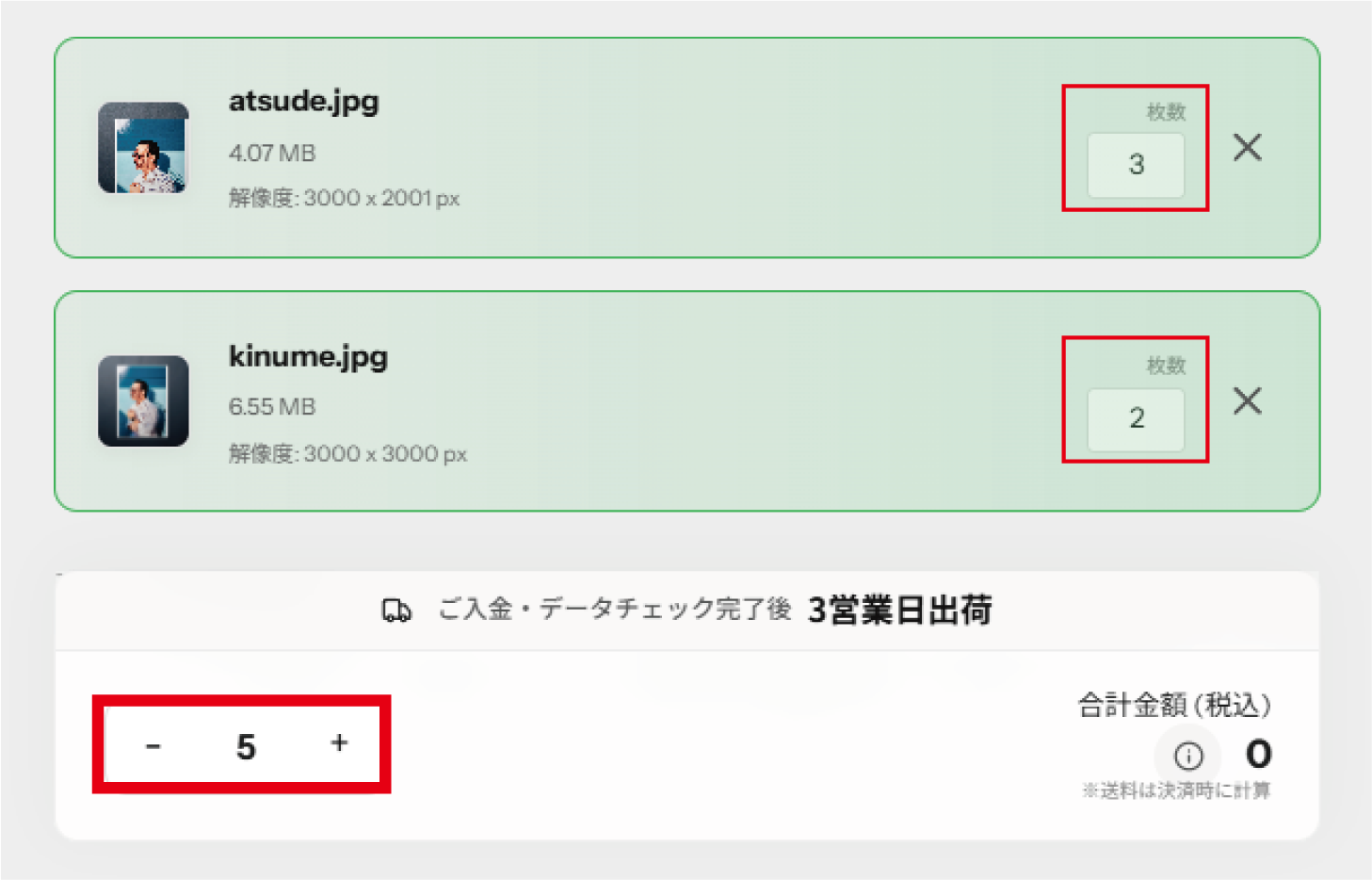Remove the atsude.jpg file with X

pos(1247,147)
